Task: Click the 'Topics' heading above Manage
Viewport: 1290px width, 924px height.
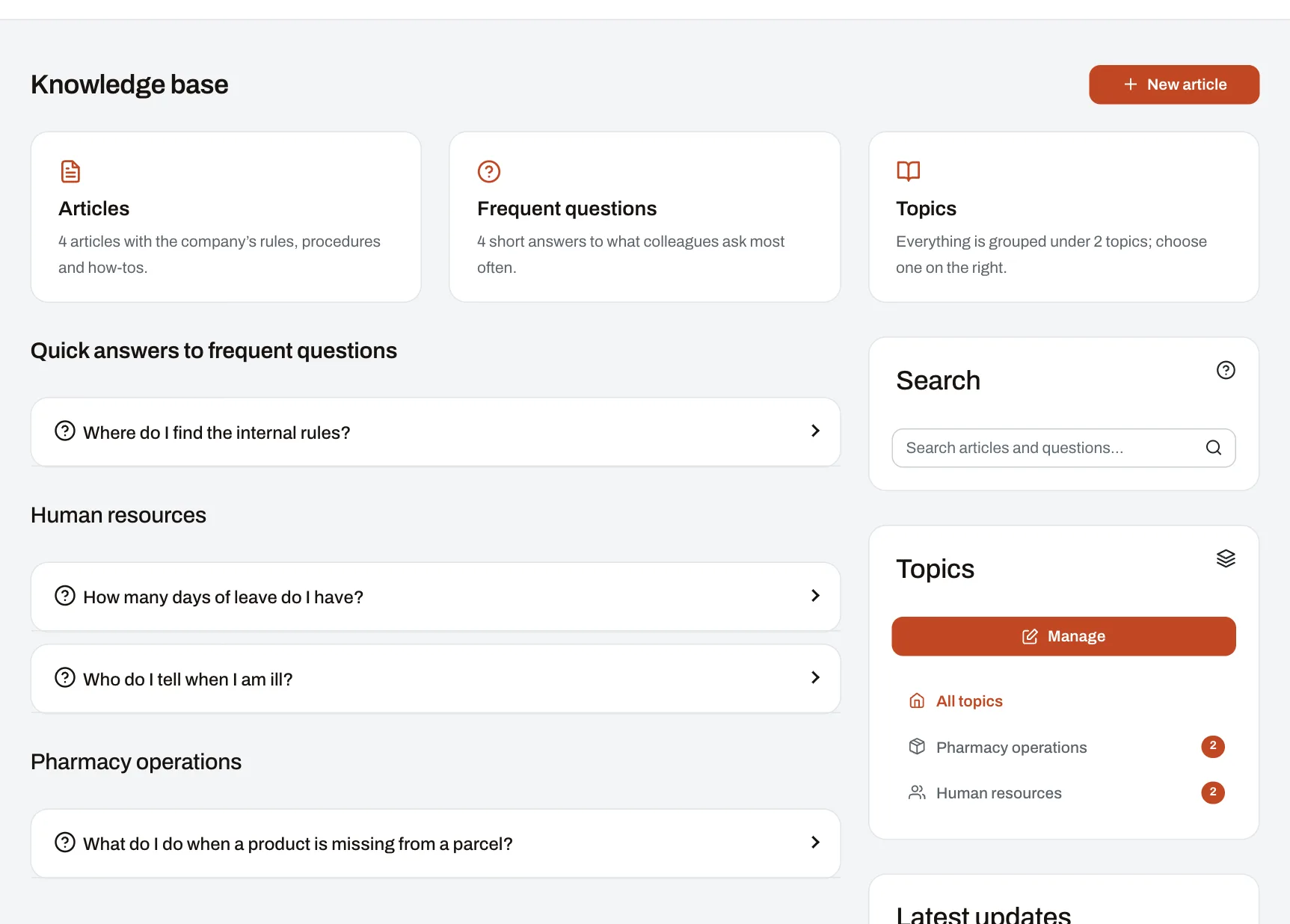Action: (935, 569)
